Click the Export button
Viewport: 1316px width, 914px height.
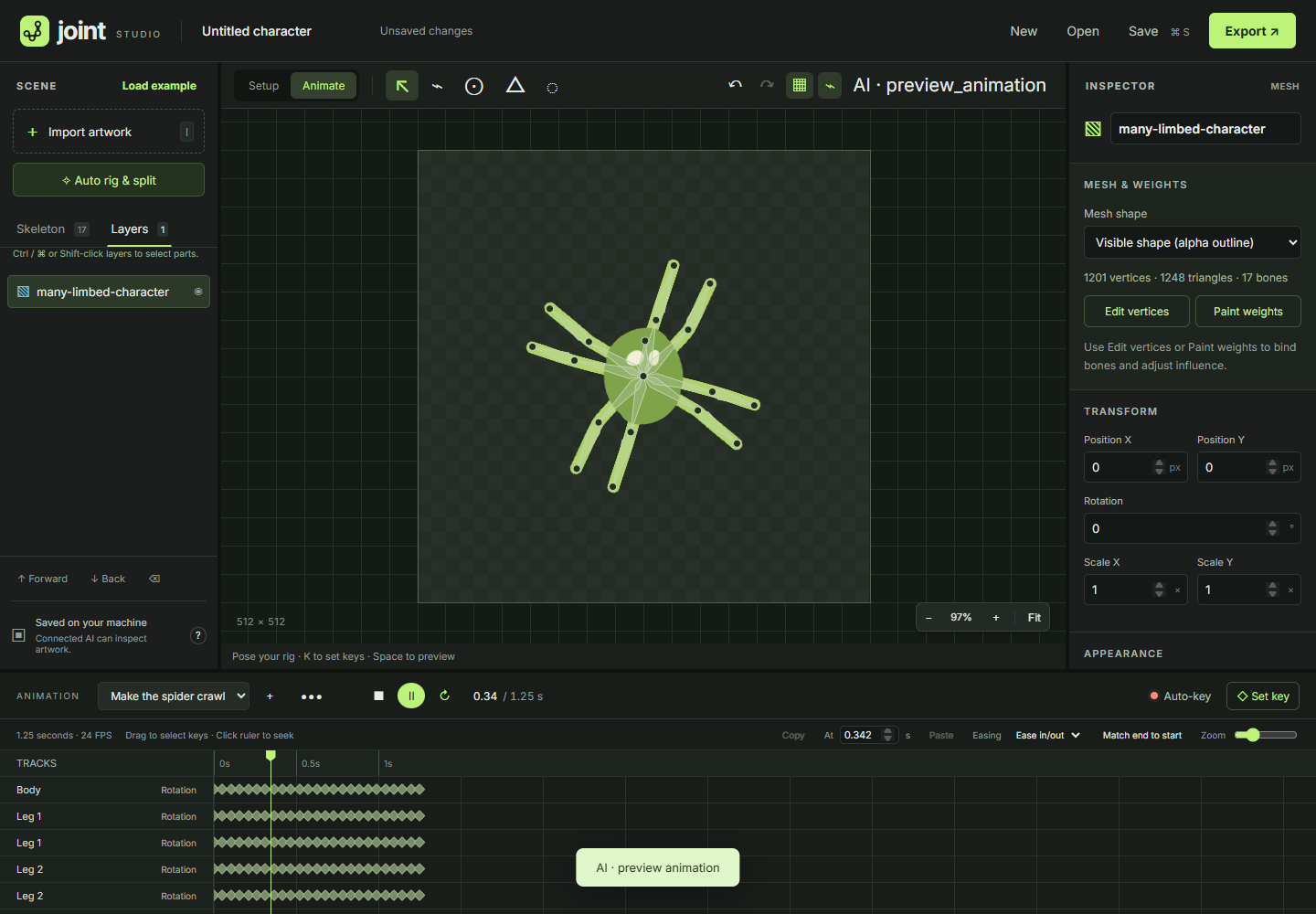1252,31
